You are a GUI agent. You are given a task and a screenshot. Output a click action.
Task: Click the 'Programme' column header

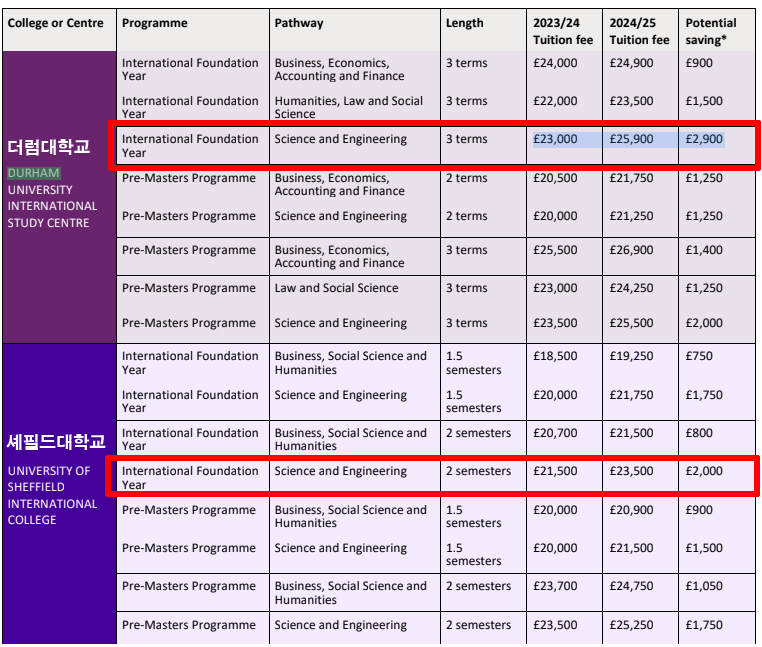(x=155, y=23)
